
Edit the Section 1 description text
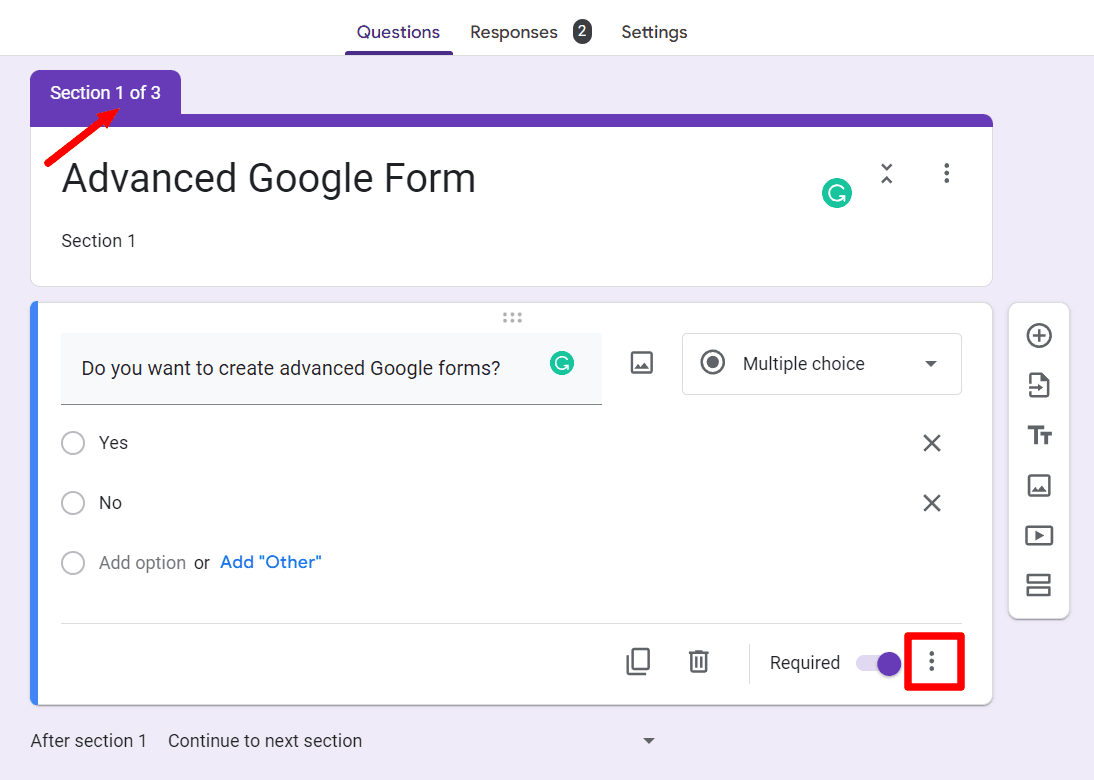(98, 241)
